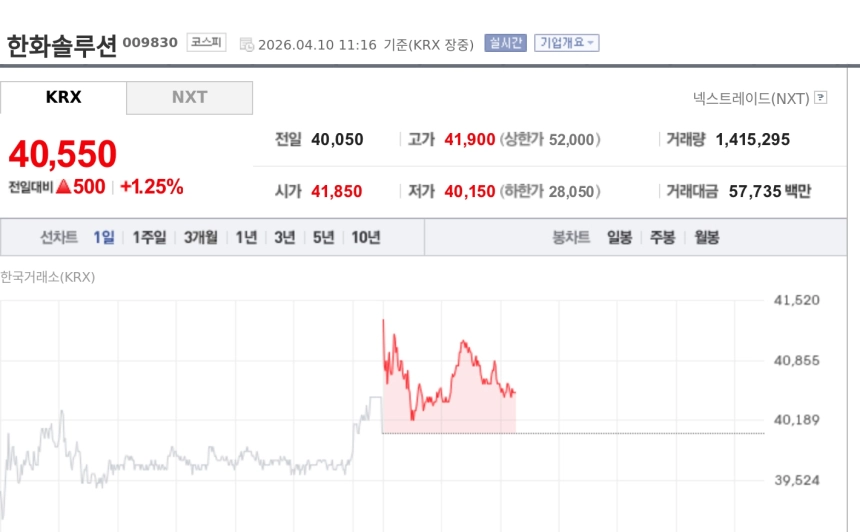Open the 기업개요 dropdown
This screenshot has width=860, height=532.
coord(567,43)
